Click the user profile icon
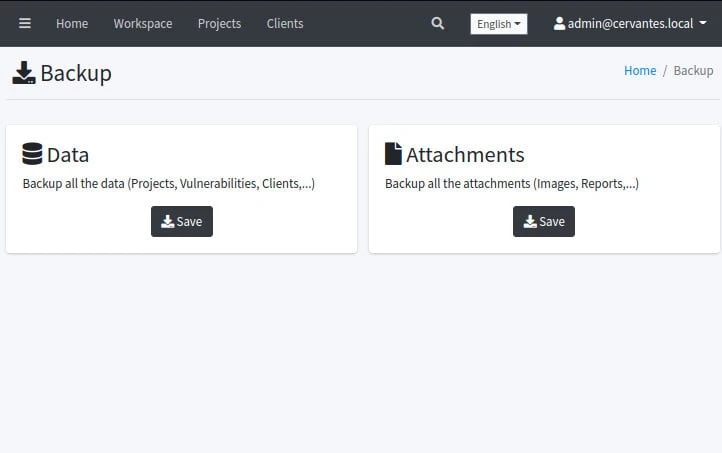Image resolution: width=722 pixels, height=453 pixels. [x=559, y=23]
